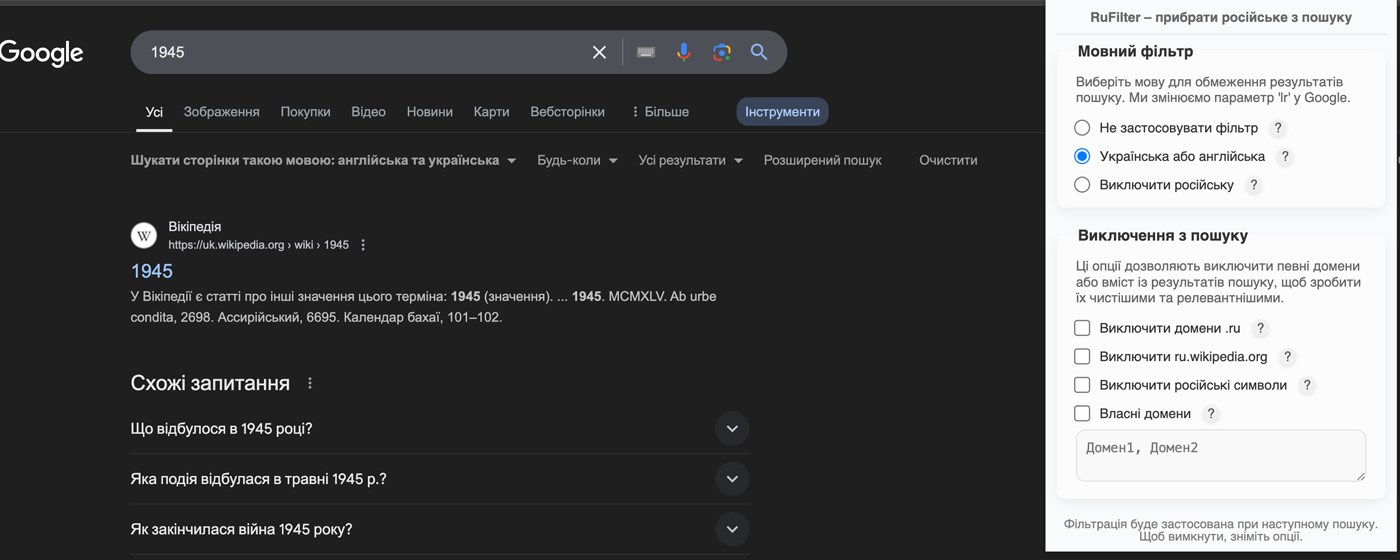Show help for Виключити ru.wikipedia.org
This screenshot has height=560, width=1400.
point(1287,356)
